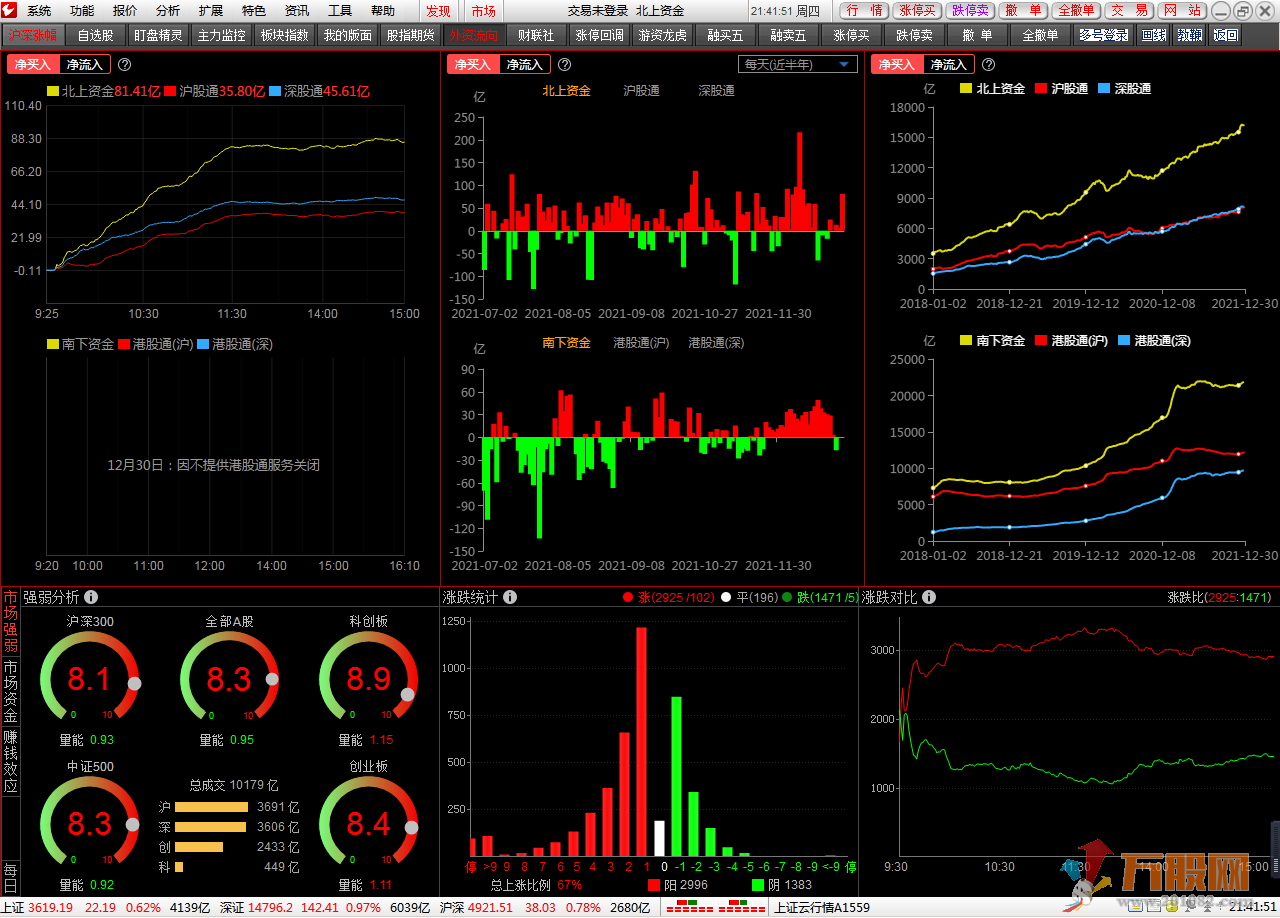1280x918 pixels.
Task: Select the 盯盘精灵 toolbar item
Action: pos(158,35)
